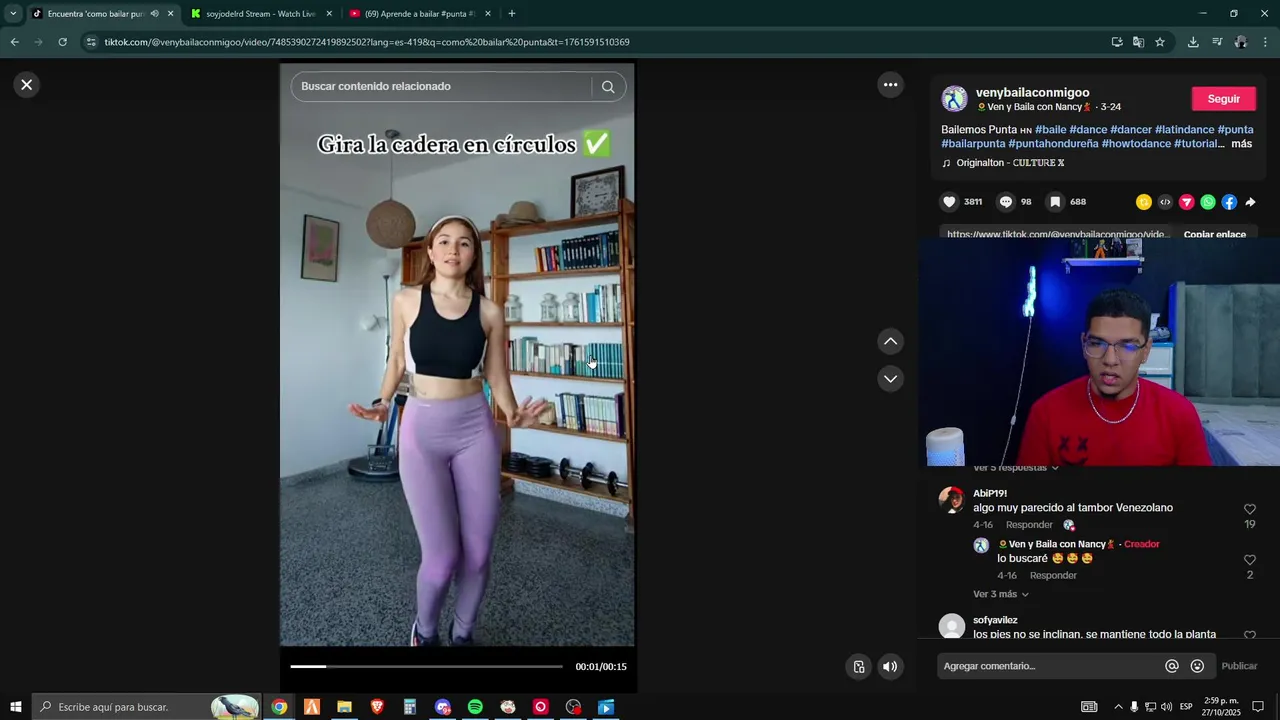Screen dimensions: 1280x720
Task: Click the creator's avatar image
Action: [955, 99]
